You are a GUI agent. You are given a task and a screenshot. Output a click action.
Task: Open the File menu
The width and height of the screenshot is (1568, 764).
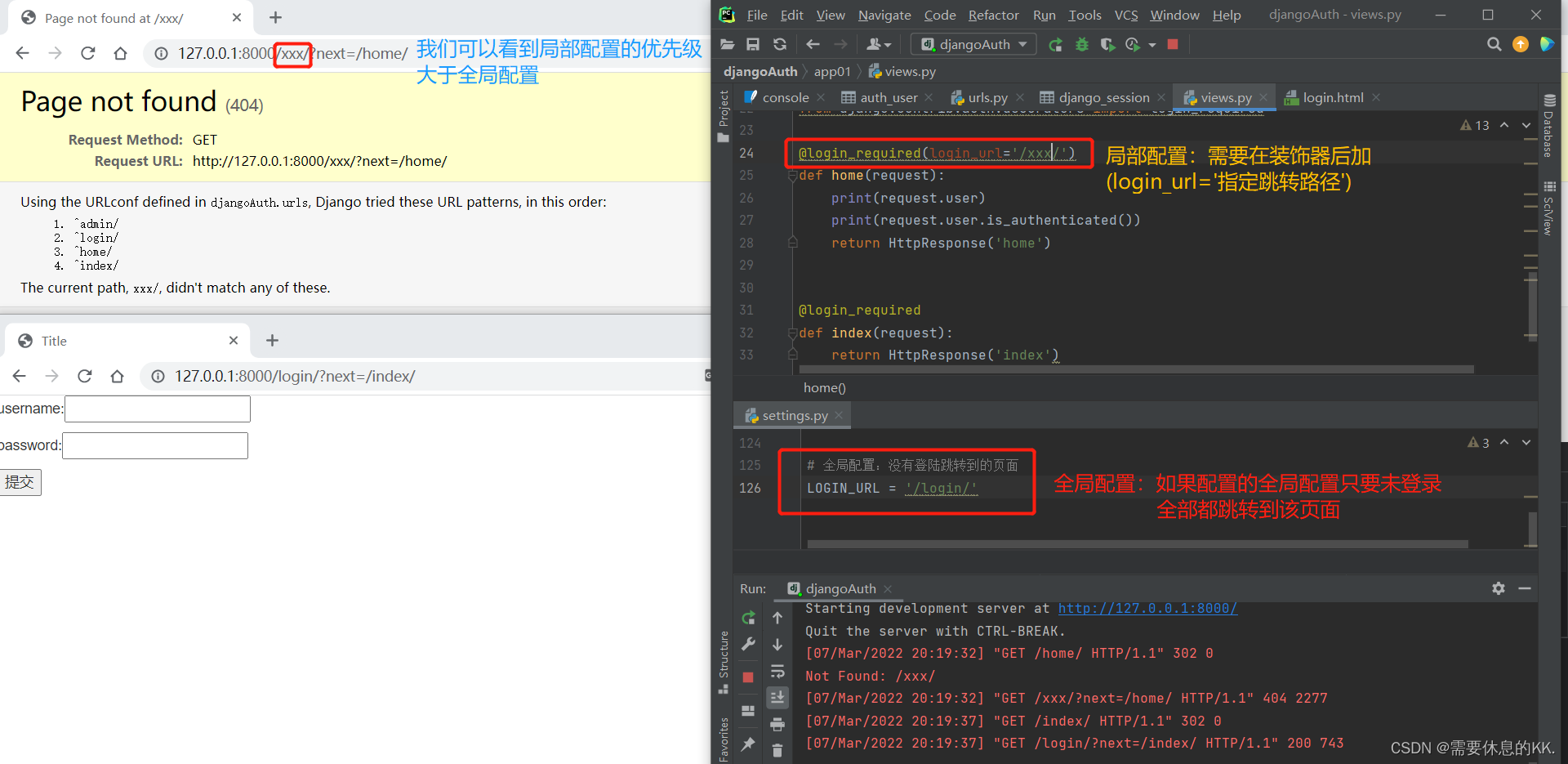click(757, 15)
